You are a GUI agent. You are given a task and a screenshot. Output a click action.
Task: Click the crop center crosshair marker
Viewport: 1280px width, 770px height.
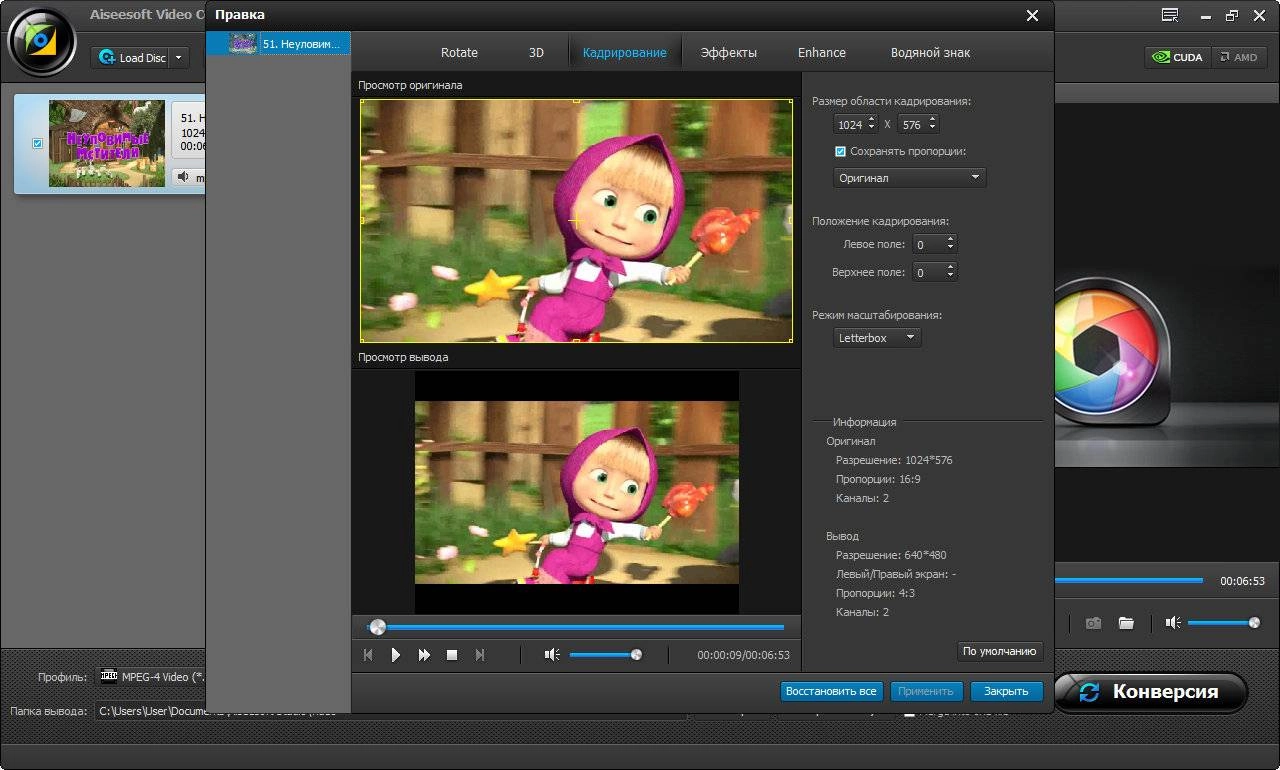pos(576,220)
